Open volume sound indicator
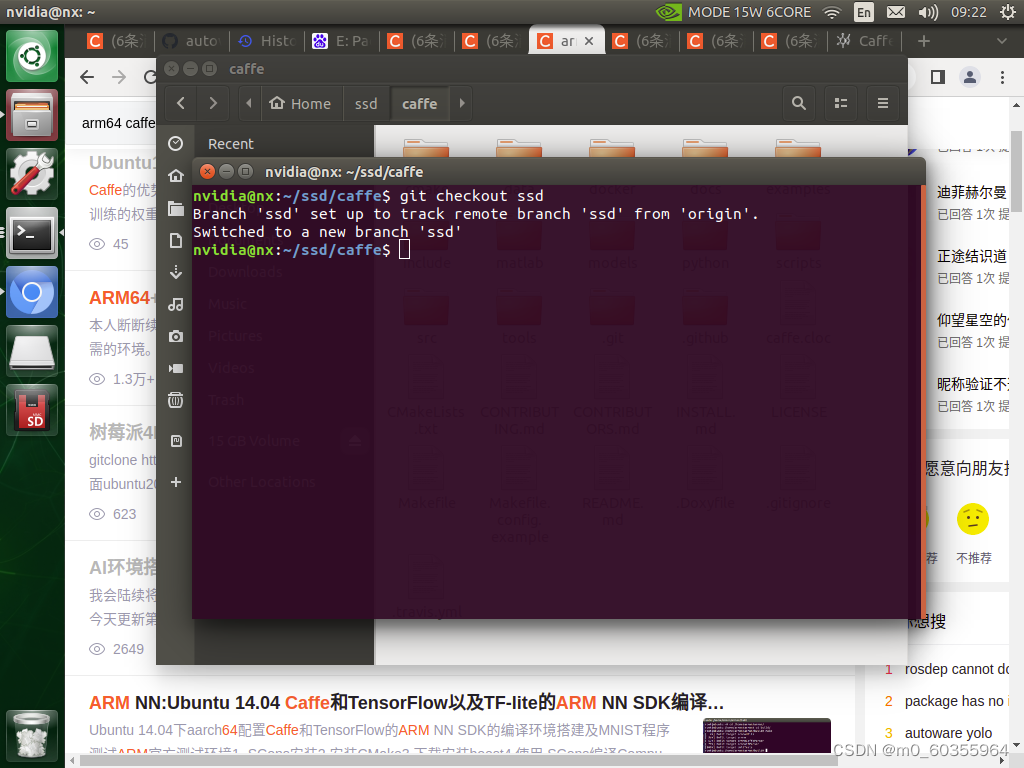The width and height of the screenshot is (1024, 768). click(928, 12)
